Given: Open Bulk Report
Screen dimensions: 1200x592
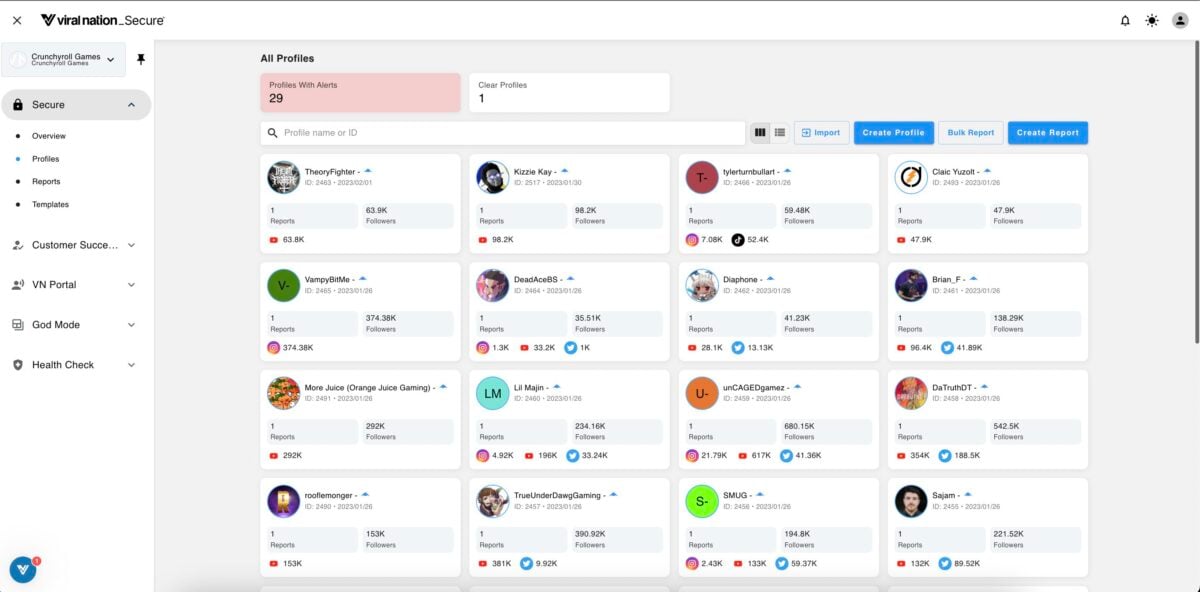Looking at the screenshot, I should [x=970, y=132].
